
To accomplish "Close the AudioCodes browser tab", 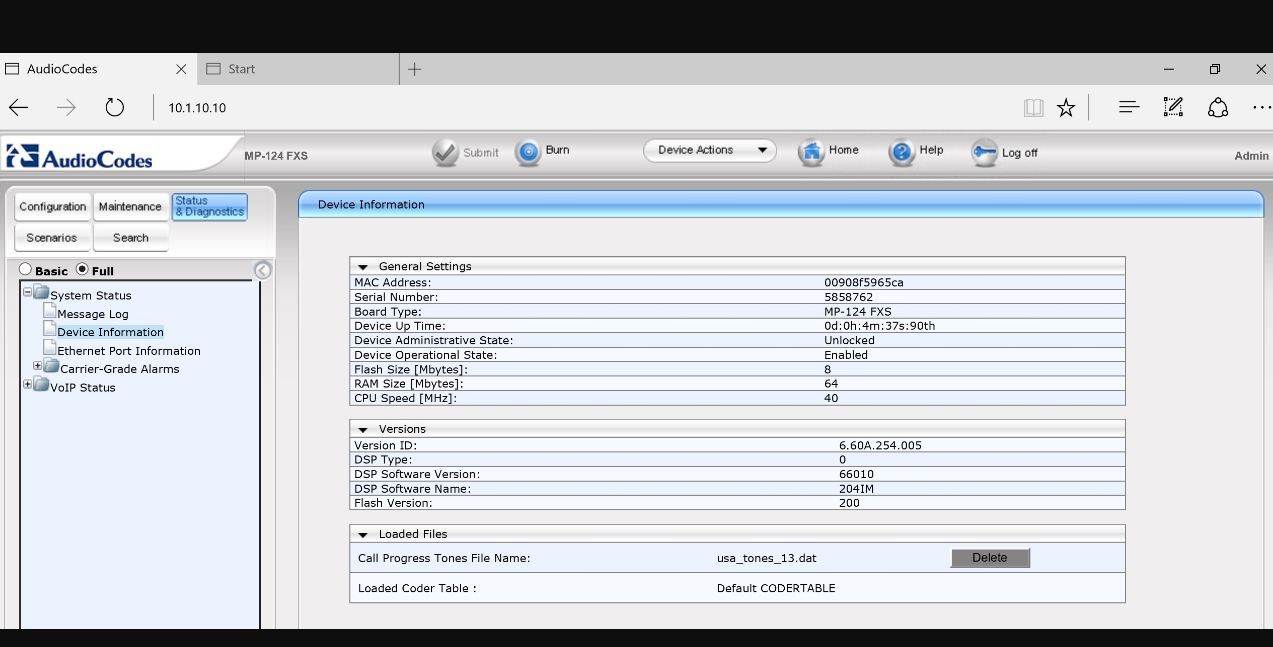I will click(181, 69).
